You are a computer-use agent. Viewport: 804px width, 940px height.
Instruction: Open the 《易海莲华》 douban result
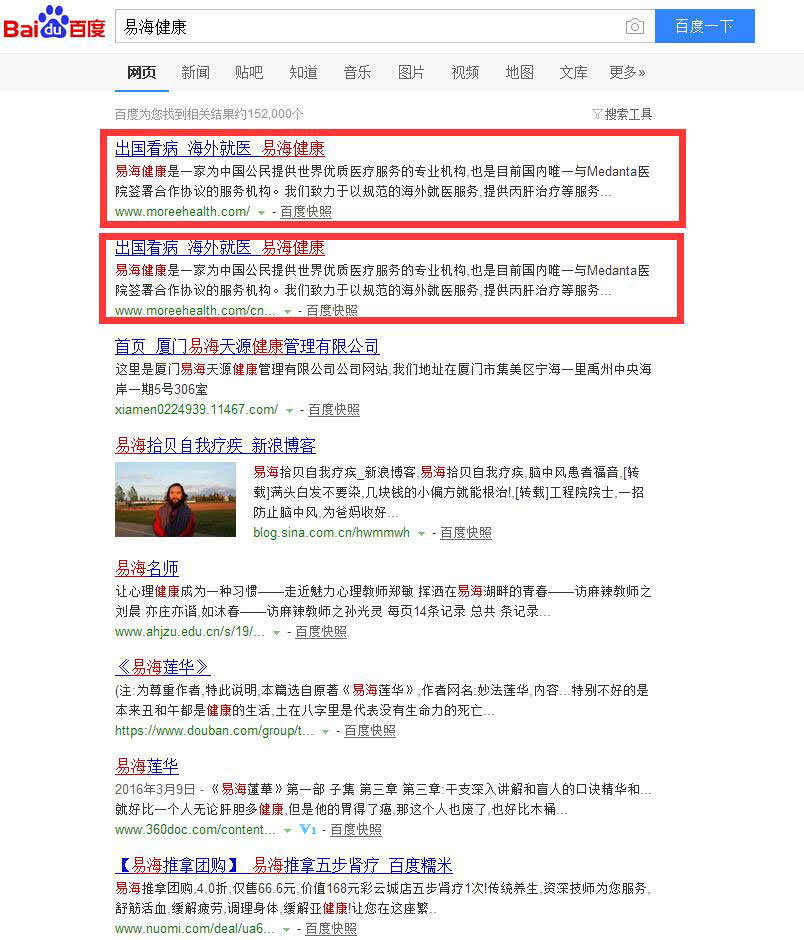(x=162, y=667)
